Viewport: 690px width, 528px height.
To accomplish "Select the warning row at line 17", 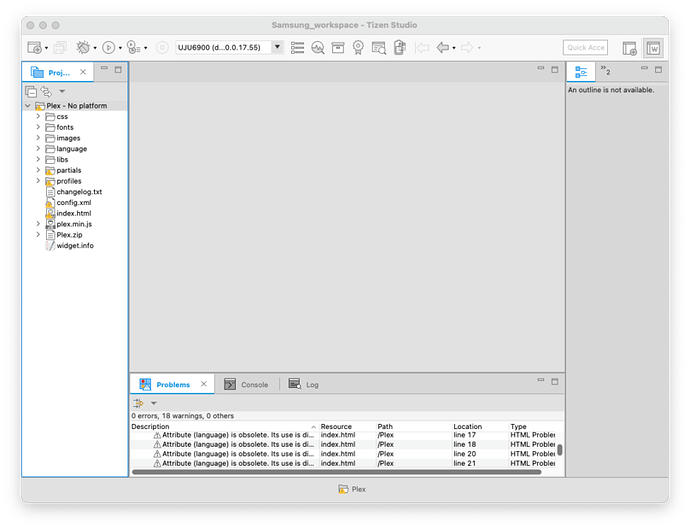I will pos(343,435).
